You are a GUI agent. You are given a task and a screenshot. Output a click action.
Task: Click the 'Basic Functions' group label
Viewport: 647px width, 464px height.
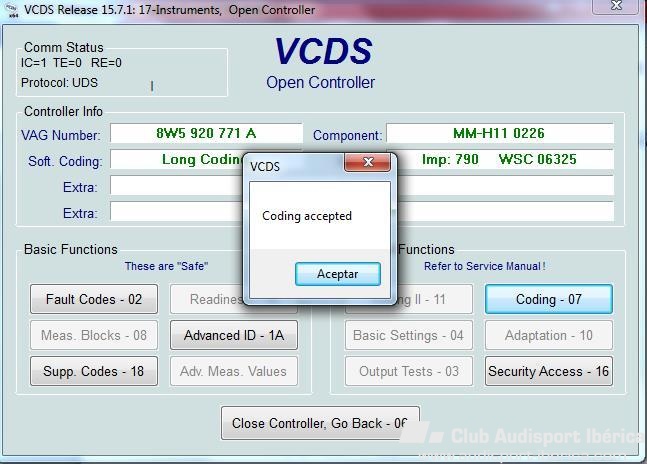coord(71,249)
